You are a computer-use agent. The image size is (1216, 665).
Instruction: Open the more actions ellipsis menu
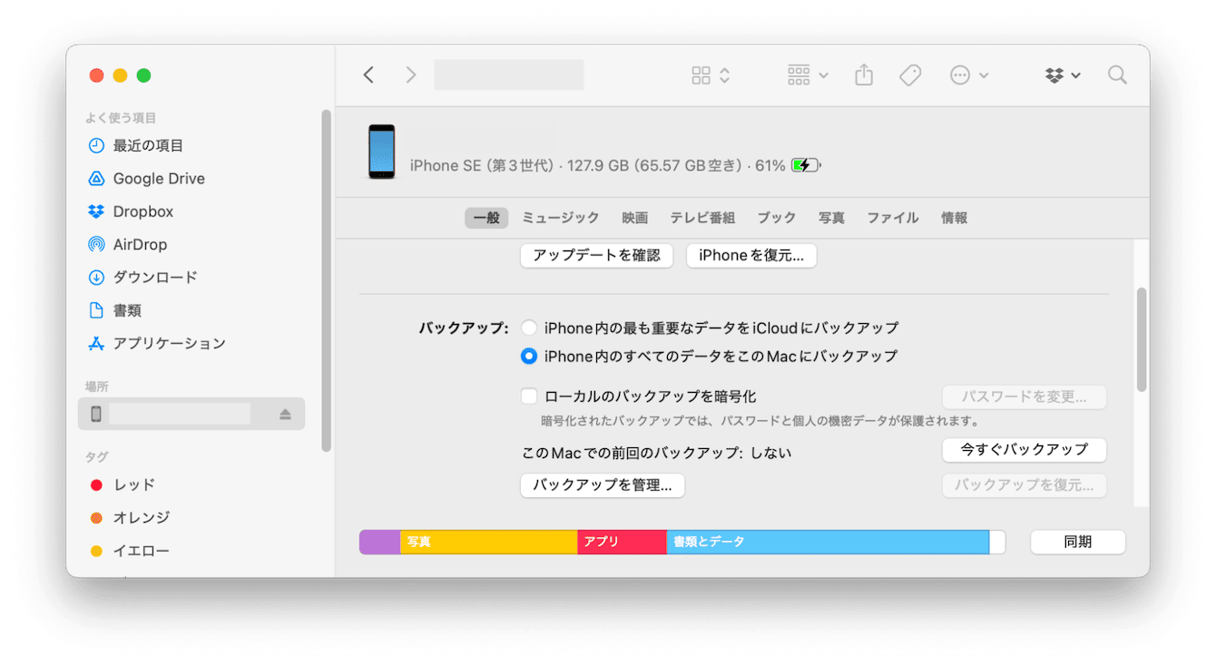pos(958,74)
